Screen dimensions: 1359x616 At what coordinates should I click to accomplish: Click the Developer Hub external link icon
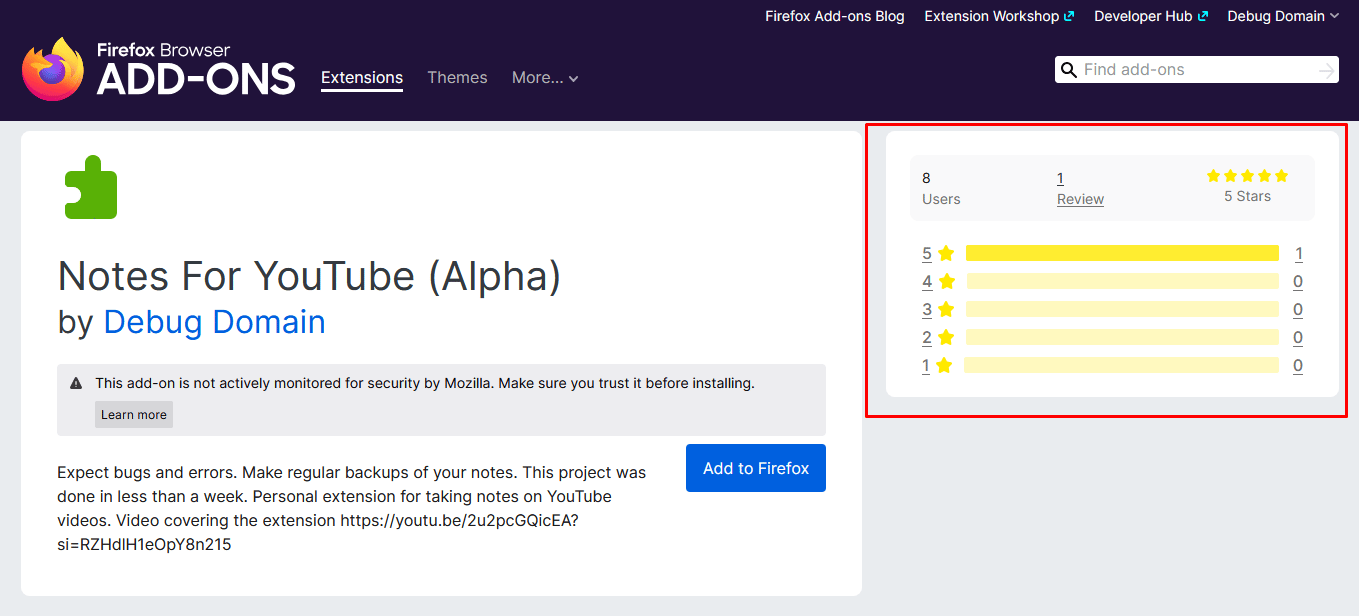(1203, 16)
